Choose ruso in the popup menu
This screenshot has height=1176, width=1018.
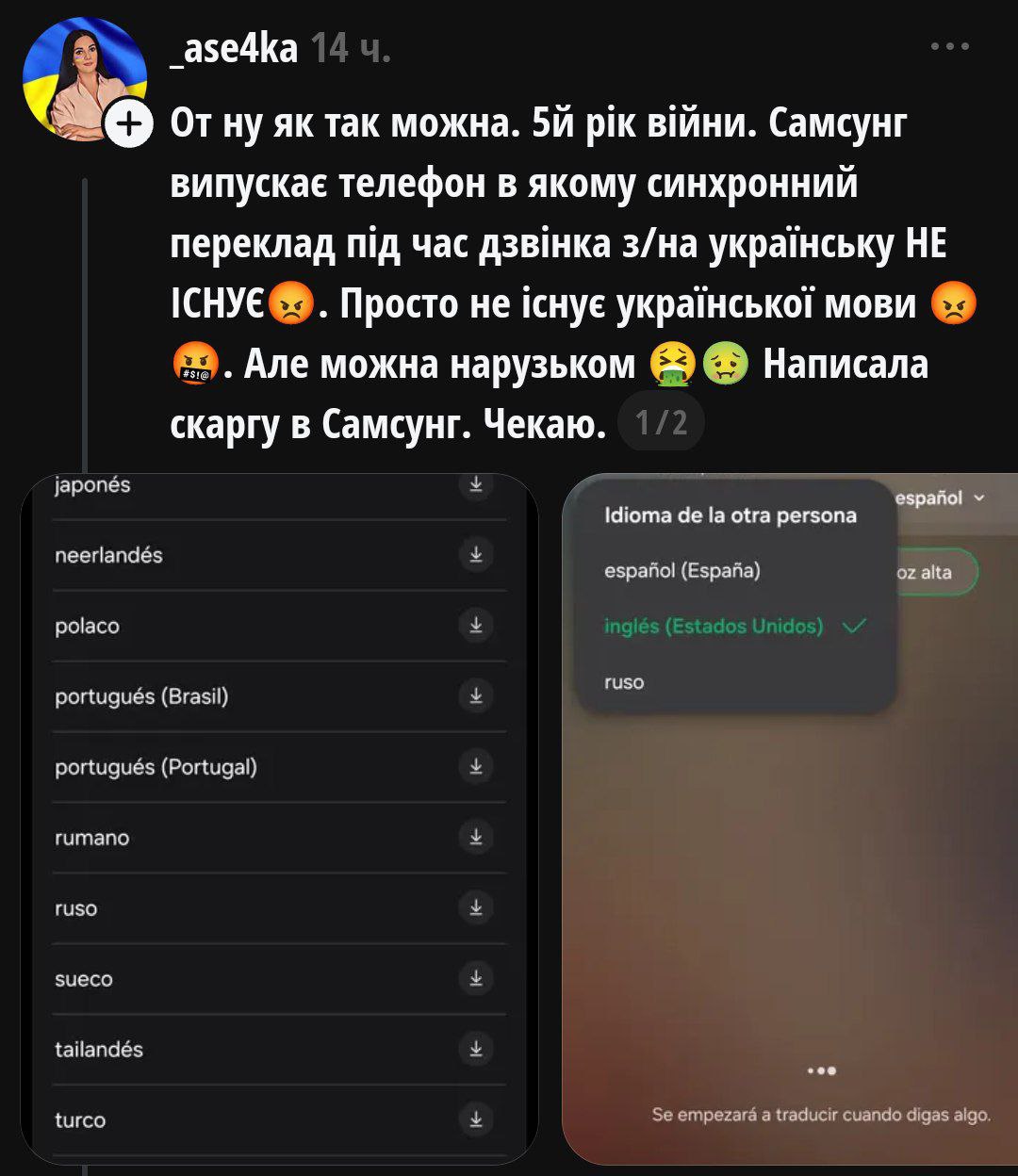click(624, 682)
